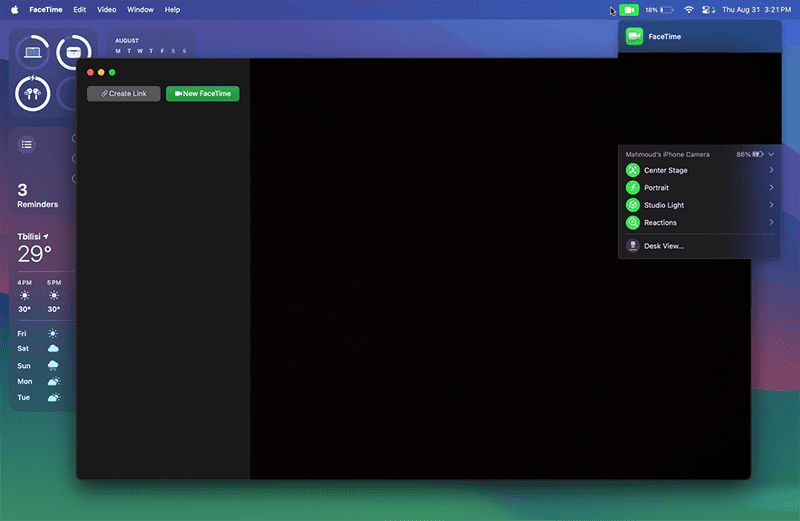This screenshot has height=521, width=800.
Task: Click the Mon partly cloudy forecast icon
Action: coord(54,381)
